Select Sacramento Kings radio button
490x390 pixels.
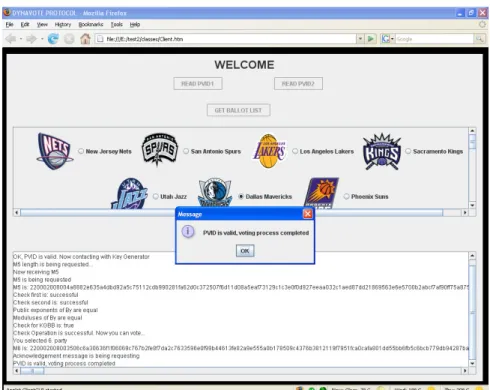click(x=408, y=151)
